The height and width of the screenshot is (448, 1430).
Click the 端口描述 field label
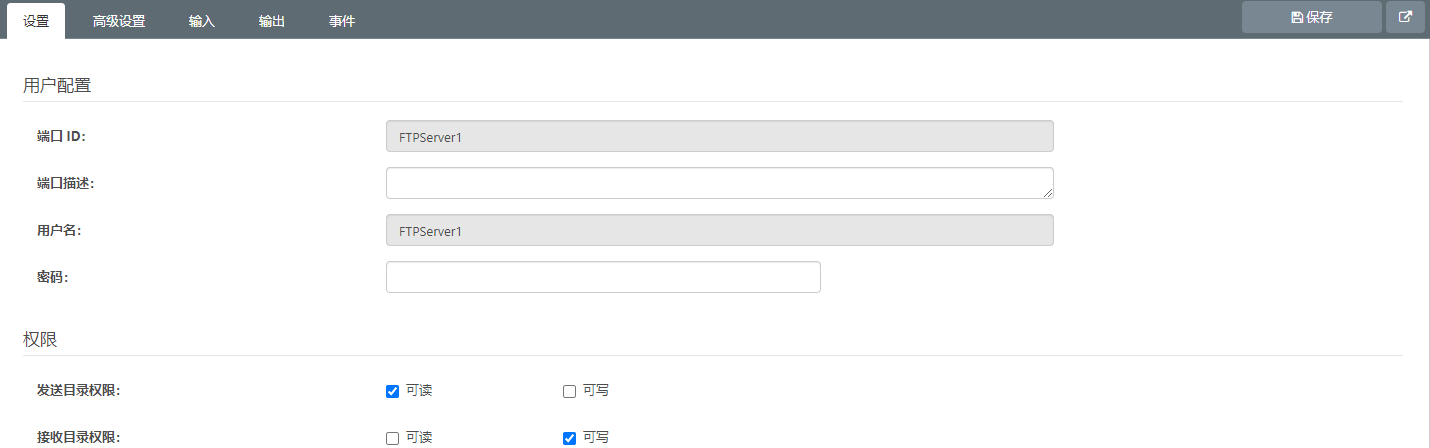(66, 183)
